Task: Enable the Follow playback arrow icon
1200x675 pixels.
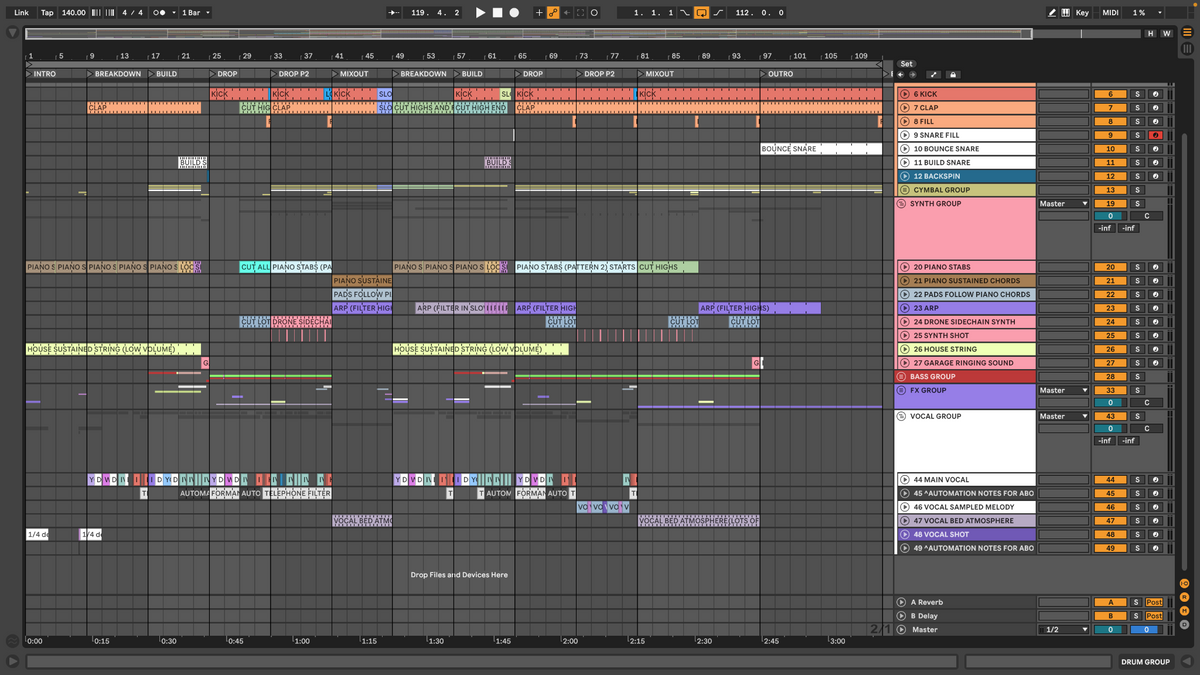Action: click(395, 11)
